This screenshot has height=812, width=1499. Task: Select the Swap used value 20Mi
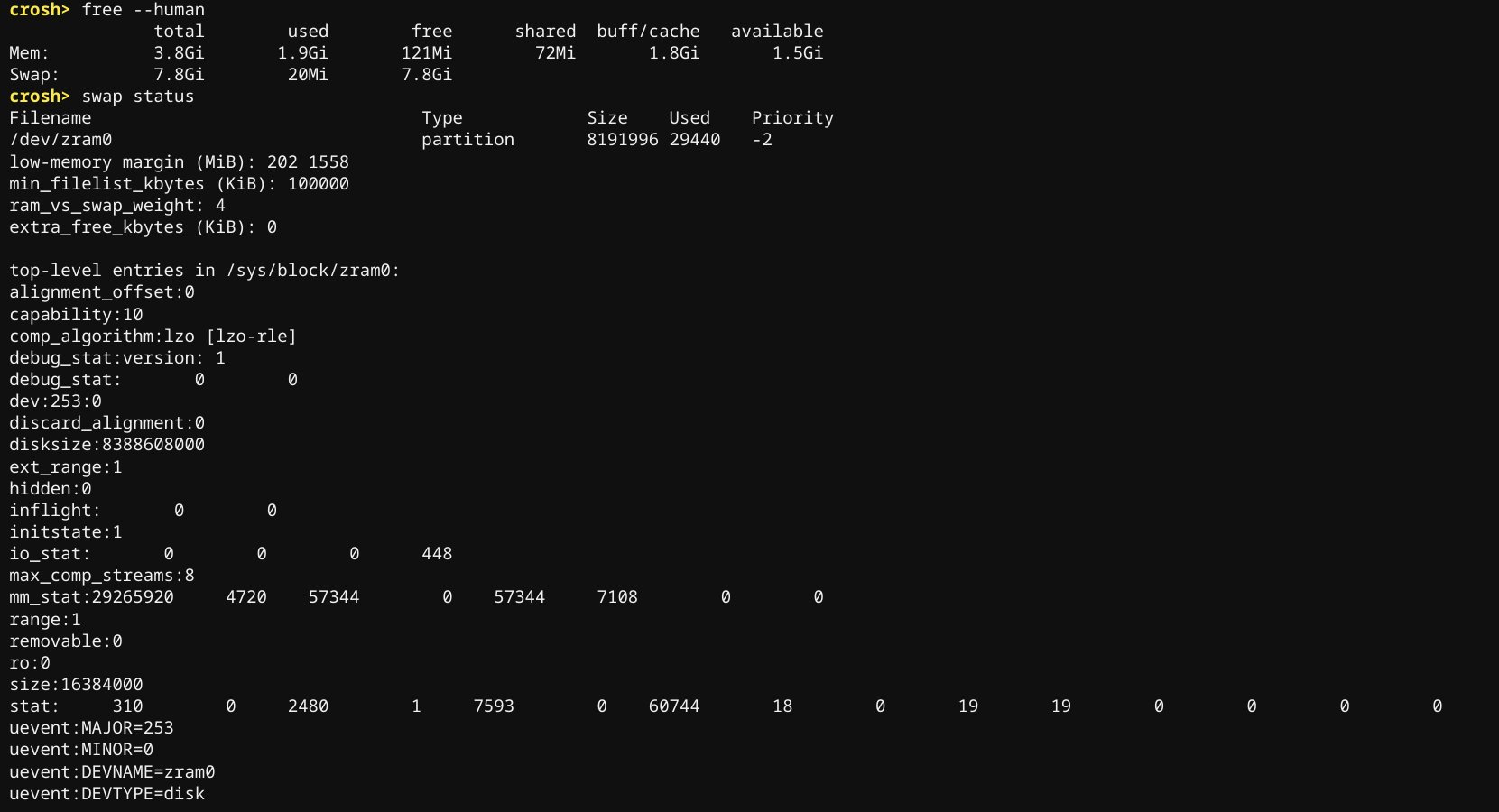(x=308, y=75)
